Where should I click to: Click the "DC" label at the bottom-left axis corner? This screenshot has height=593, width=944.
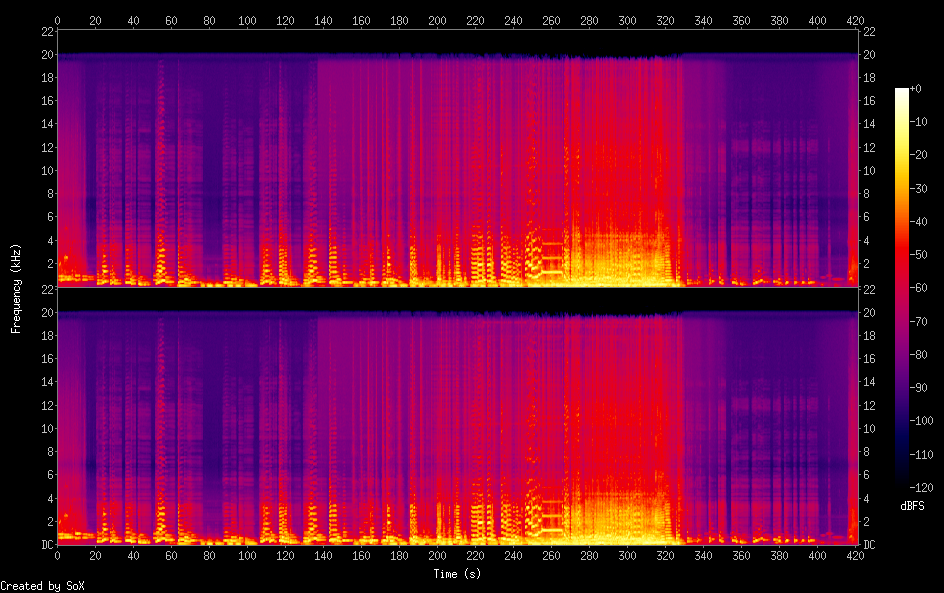(46, 545)
